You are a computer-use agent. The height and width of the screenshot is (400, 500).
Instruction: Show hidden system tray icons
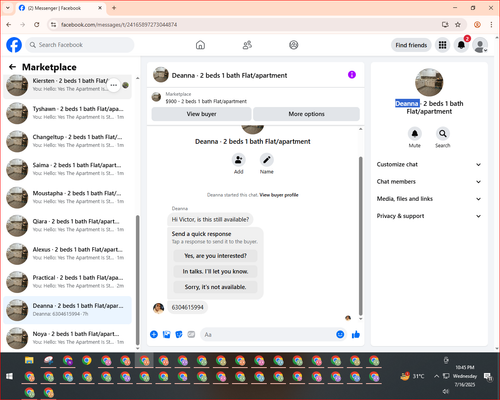436,376
